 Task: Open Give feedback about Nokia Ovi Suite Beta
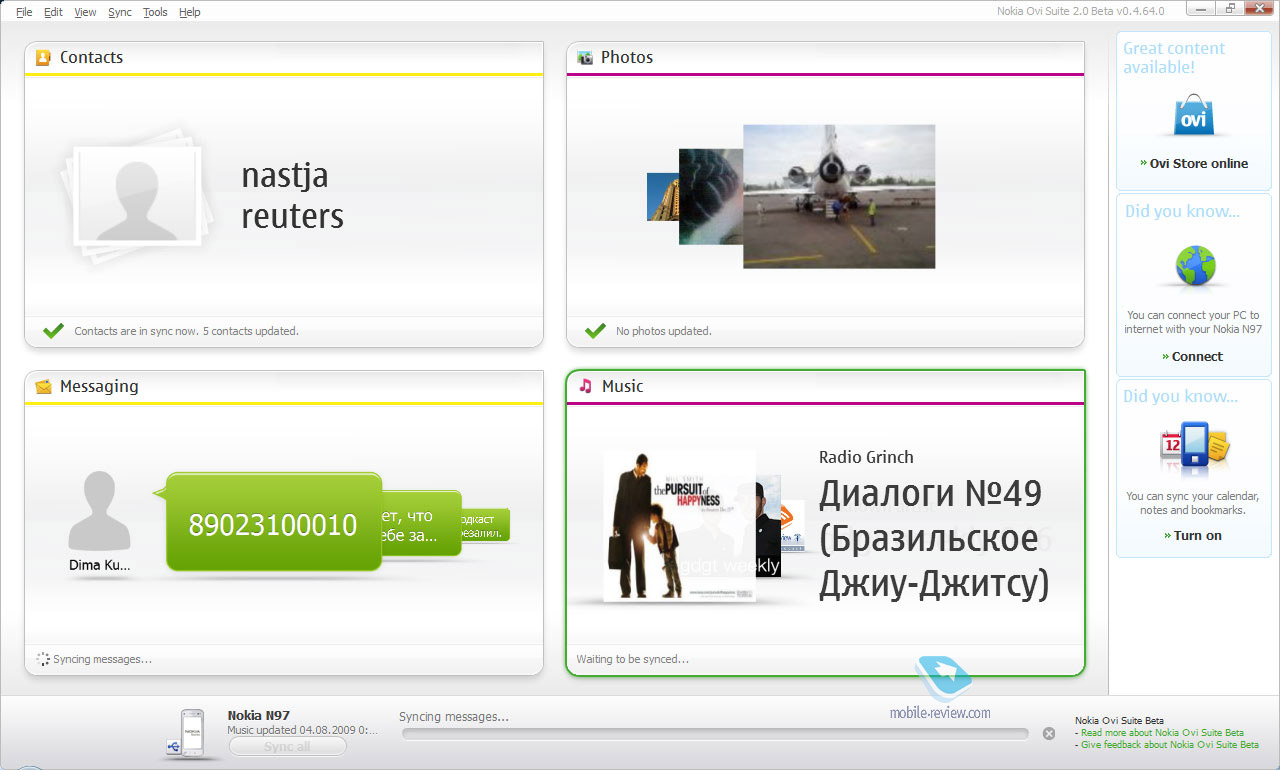1169,744
